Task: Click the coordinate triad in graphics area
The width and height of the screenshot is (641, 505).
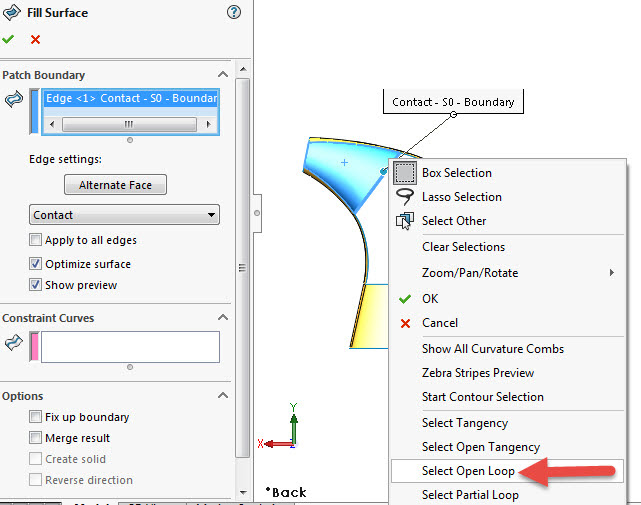Action: [x=280, y=427]
